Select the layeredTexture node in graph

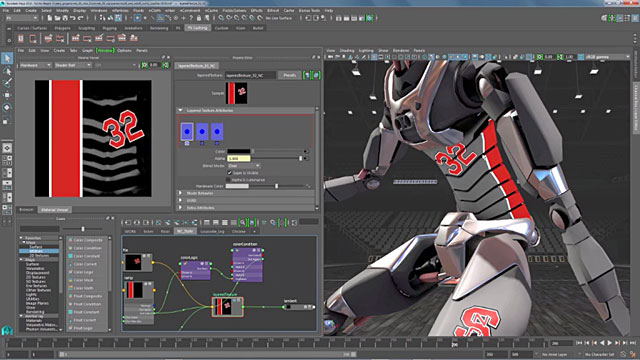[227, 307]
